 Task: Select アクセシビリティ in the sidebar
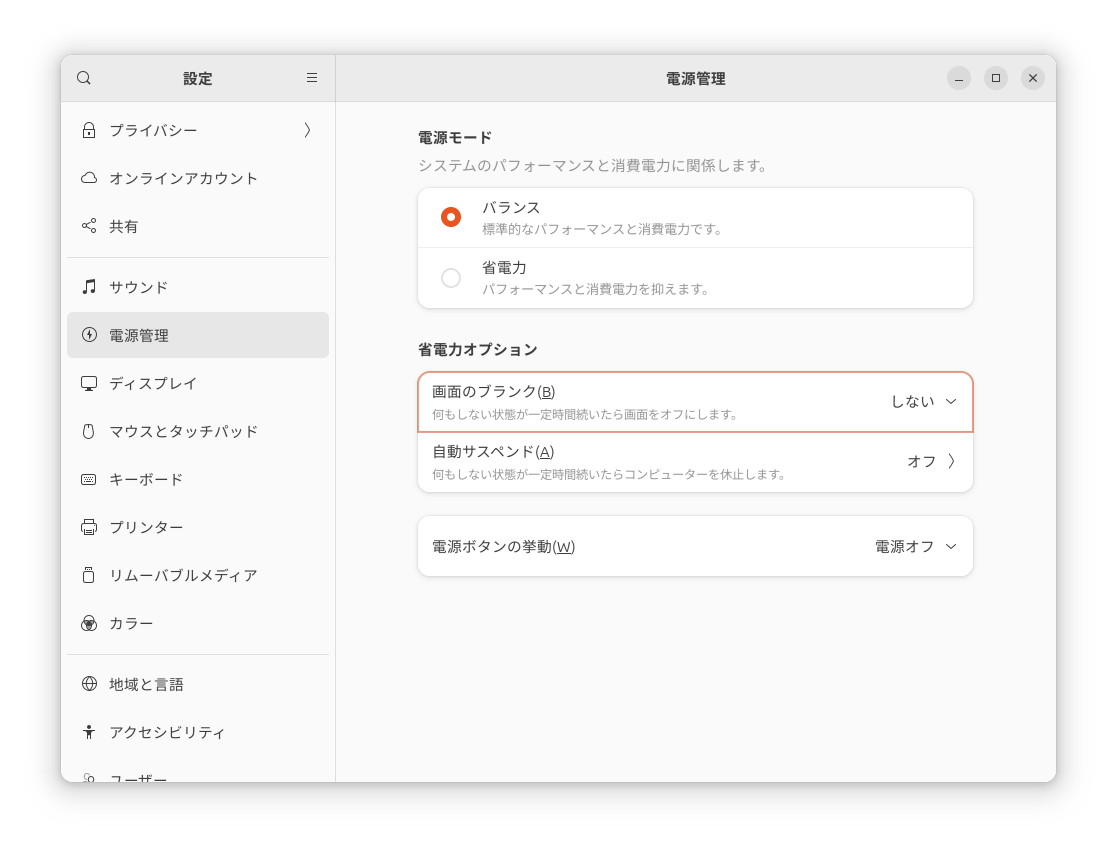click(167, 732)
